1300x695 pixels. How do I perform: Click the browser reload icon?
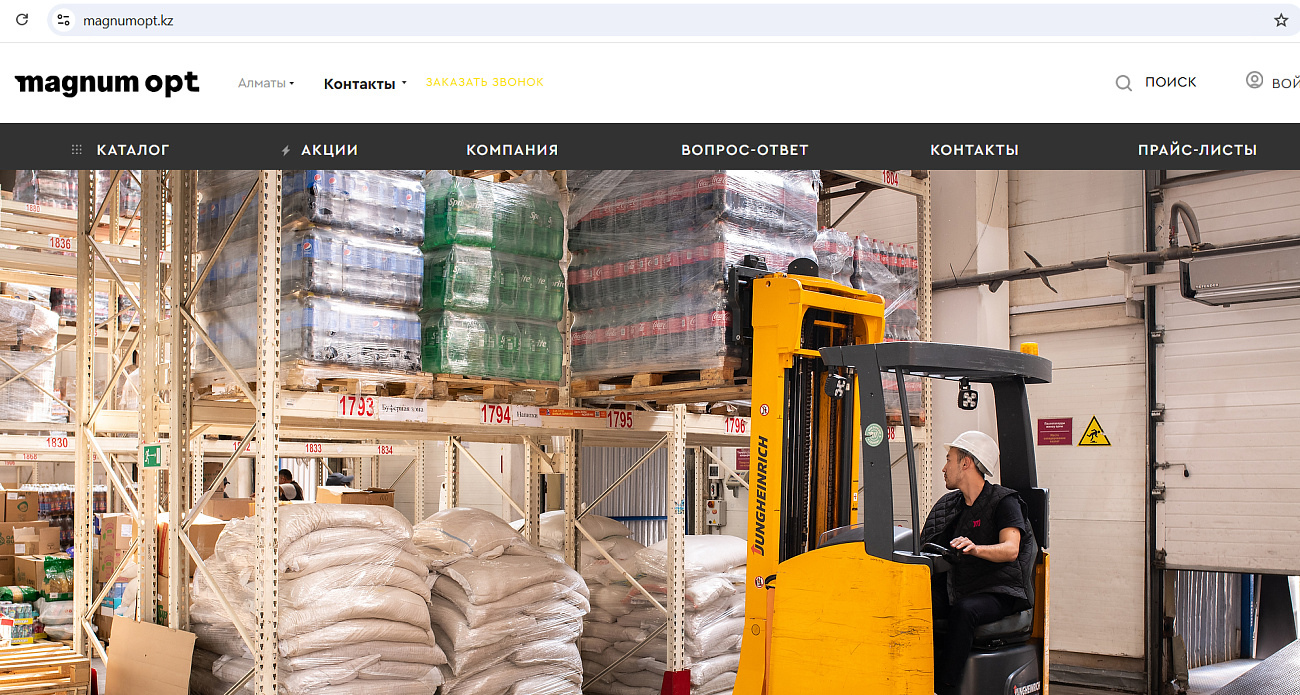pos(22,20)
